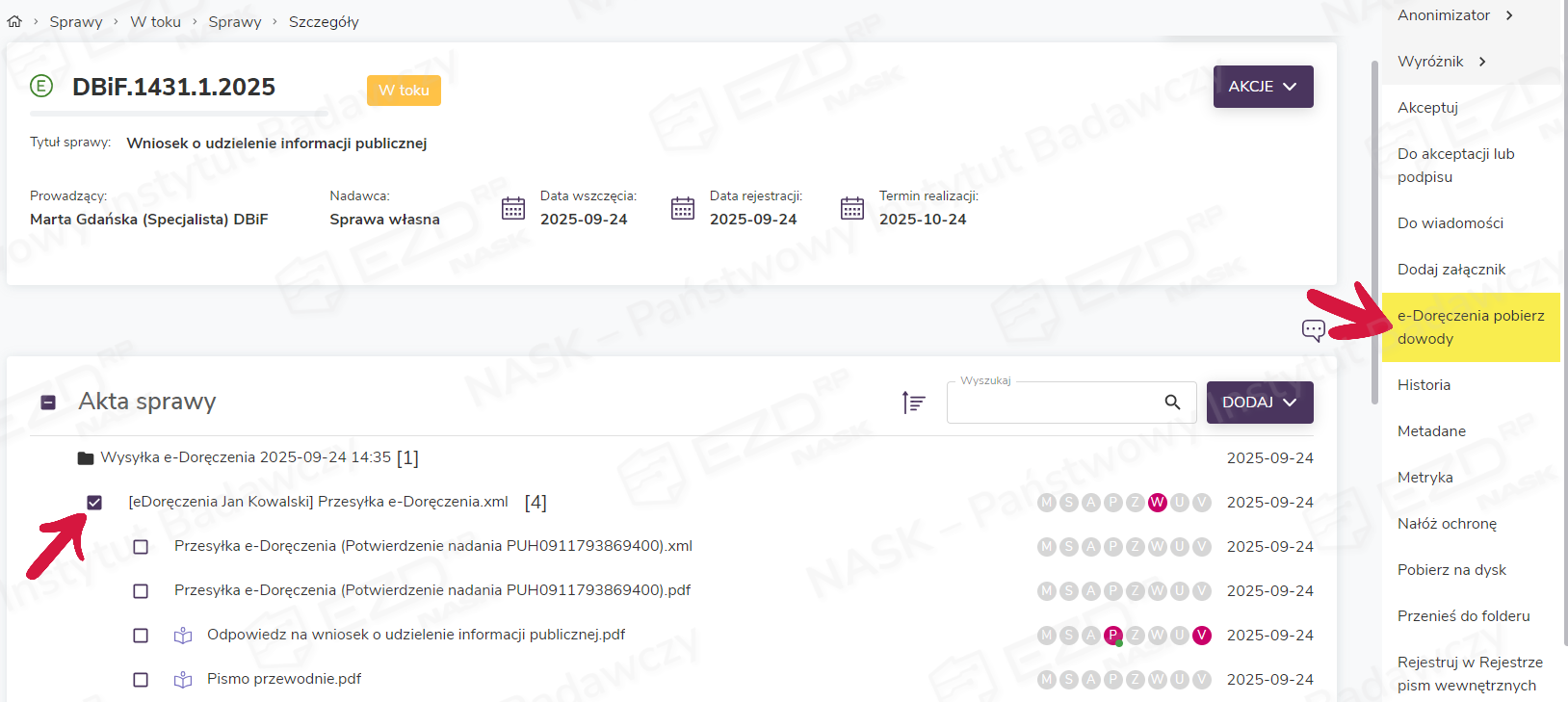This screenshot has height=702, width=1568.
Task: Uncheck the Przesyłka e-Doręczenia.xml checkbox
Action: (x=94, y=503)
